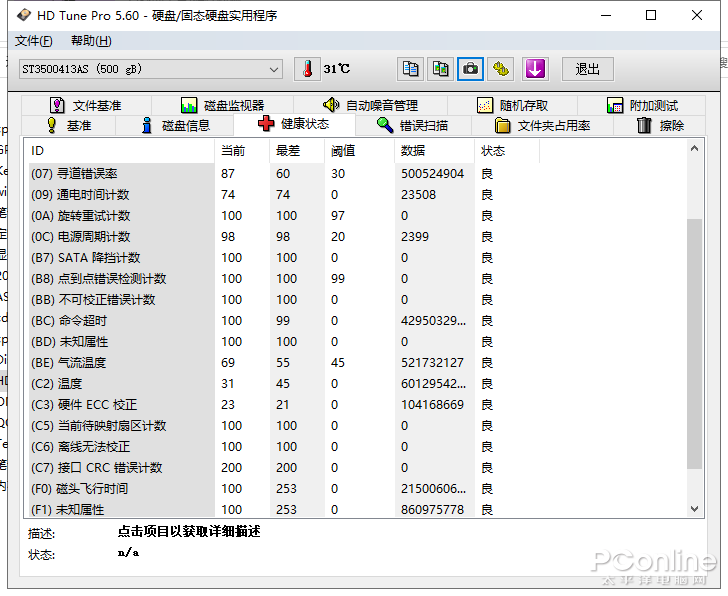Image resolution: width=728 pixels, height=596 pixels.
Task: Open the ST3500413AS drive dropdown
Action: pos(151,69)
